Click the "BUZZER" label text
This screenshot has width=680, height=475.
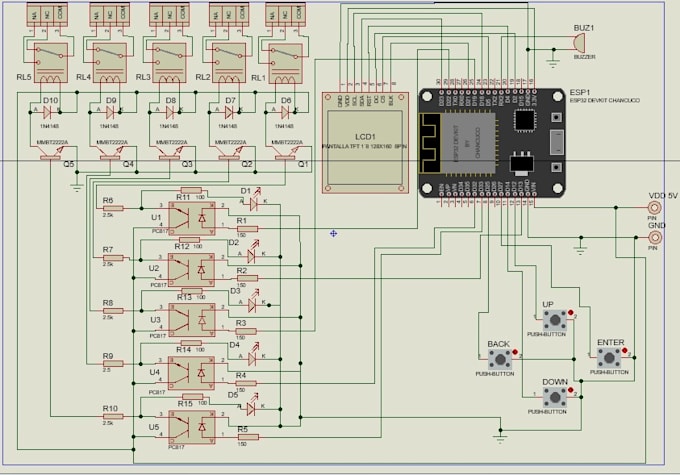click(585, 57)
